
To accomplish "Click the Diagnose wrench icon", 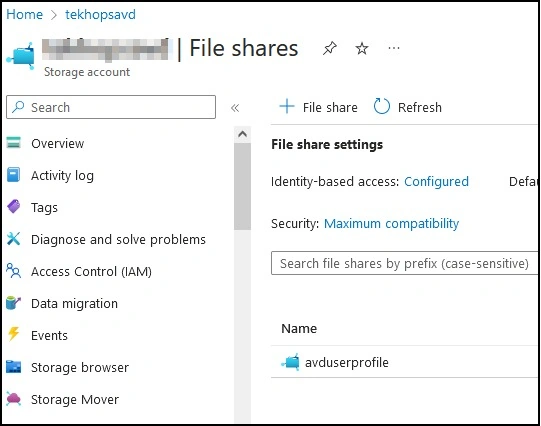I will click(14, 238).
